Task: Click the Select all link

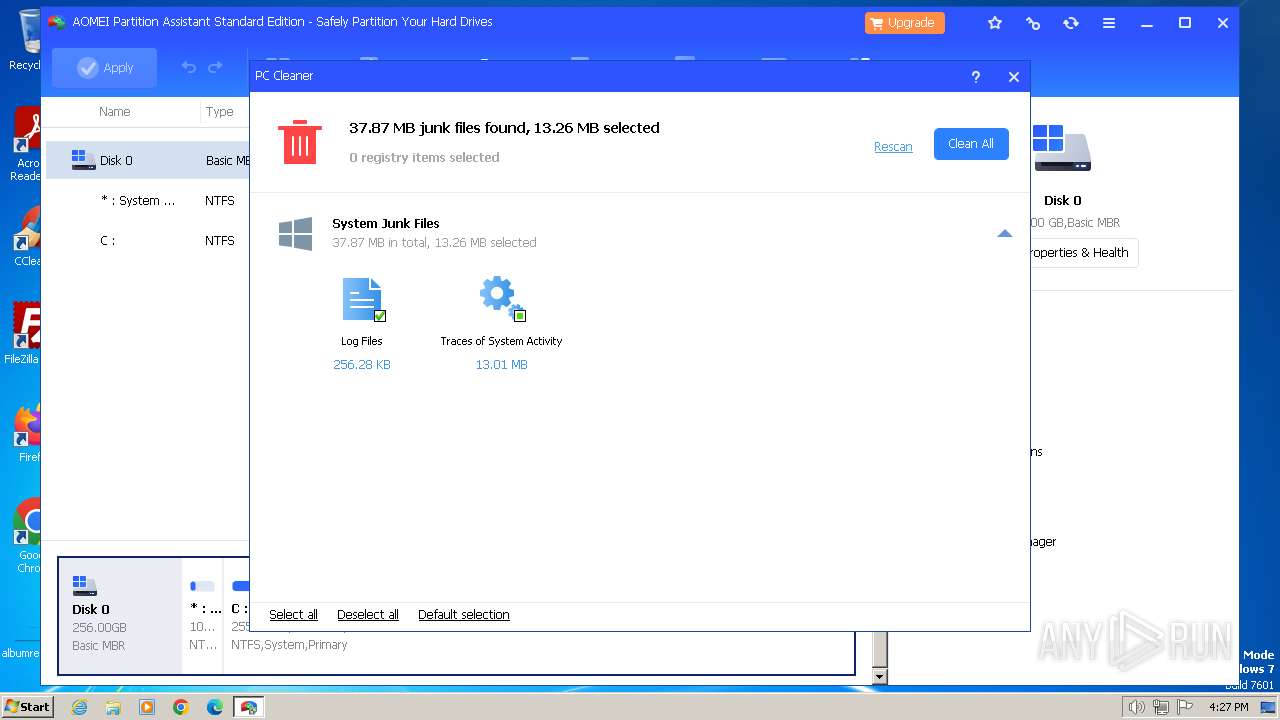Action: [x=293, y=615]
